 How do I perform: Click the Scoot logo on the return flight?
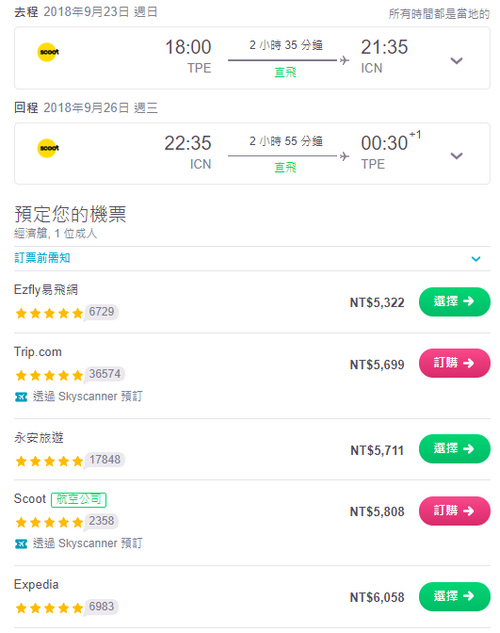click(48, 148)
